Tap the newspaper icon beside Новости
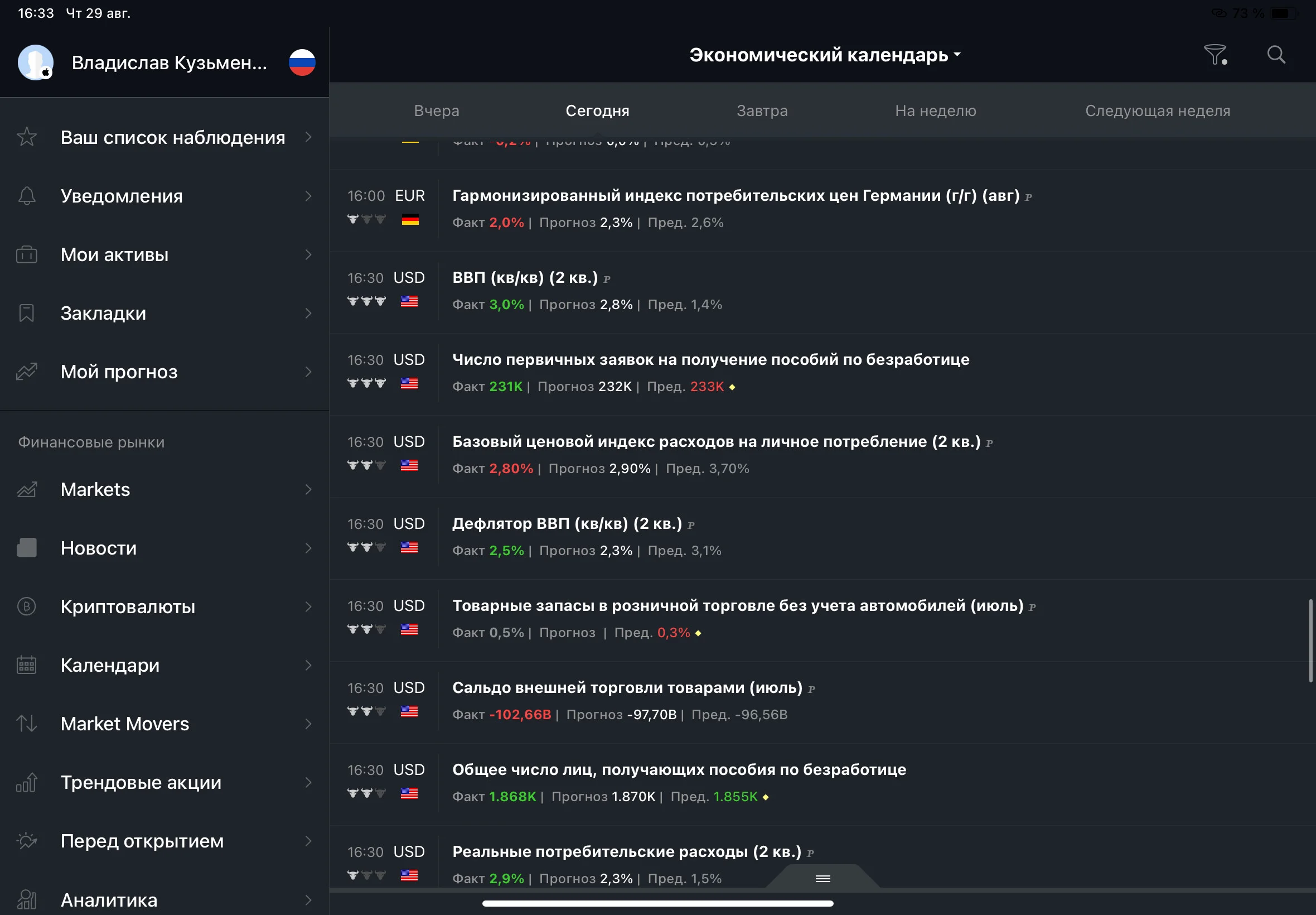Viewport: 1316px width, 915px height. point(26,547)
